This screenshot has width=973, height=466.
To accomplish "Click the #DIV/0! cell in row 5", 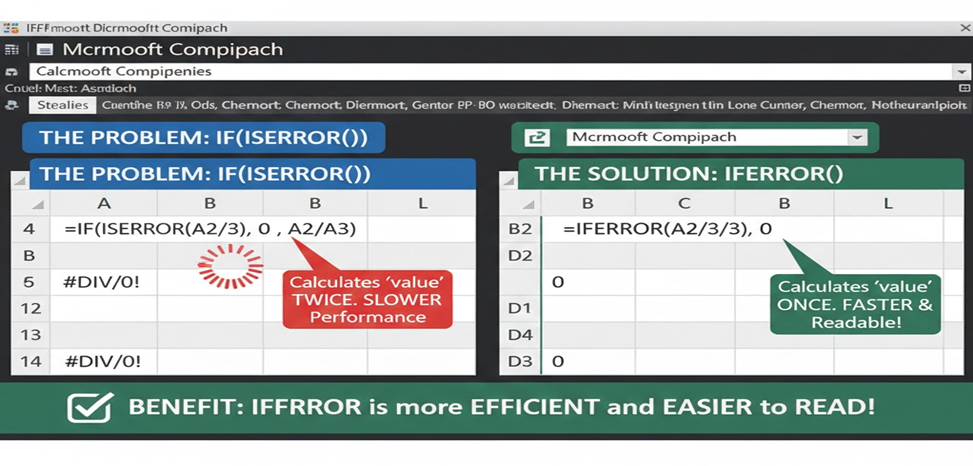I will [x=102, y=282].
